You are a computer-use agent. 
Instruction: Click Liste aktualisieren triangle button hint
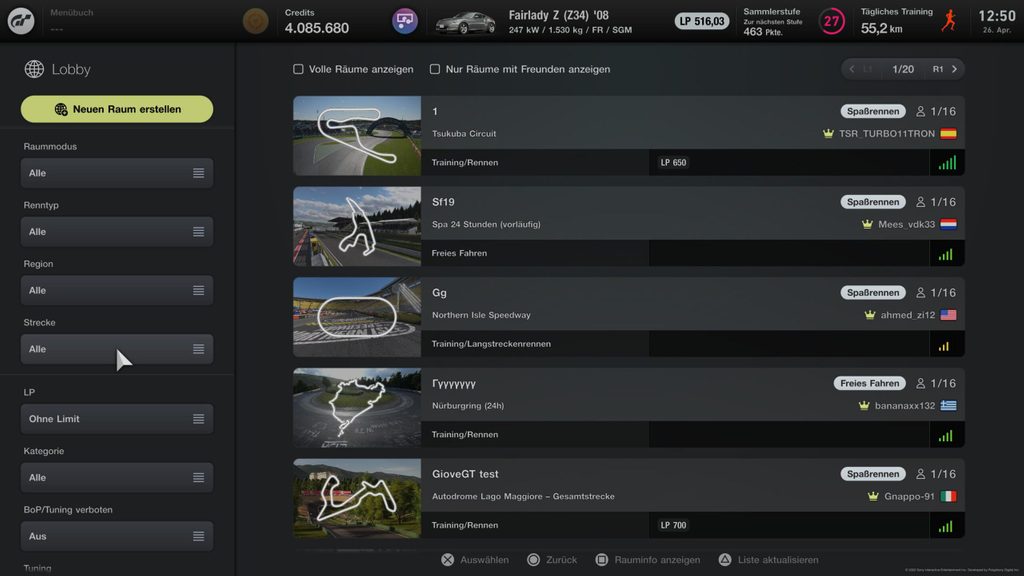769,560
